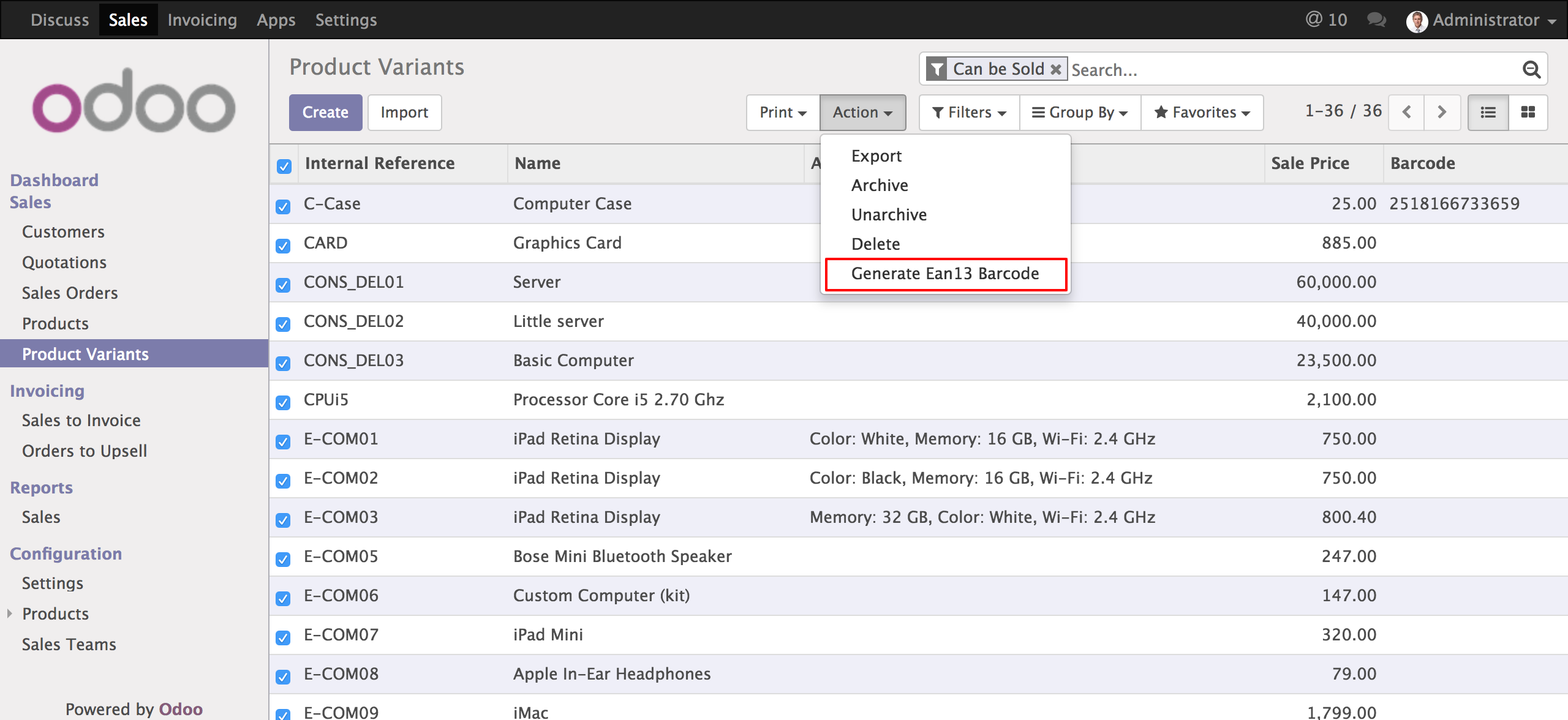Open the conversations chat bubble icon
Screen dimensions: 1568x720
click(1376, 20)
